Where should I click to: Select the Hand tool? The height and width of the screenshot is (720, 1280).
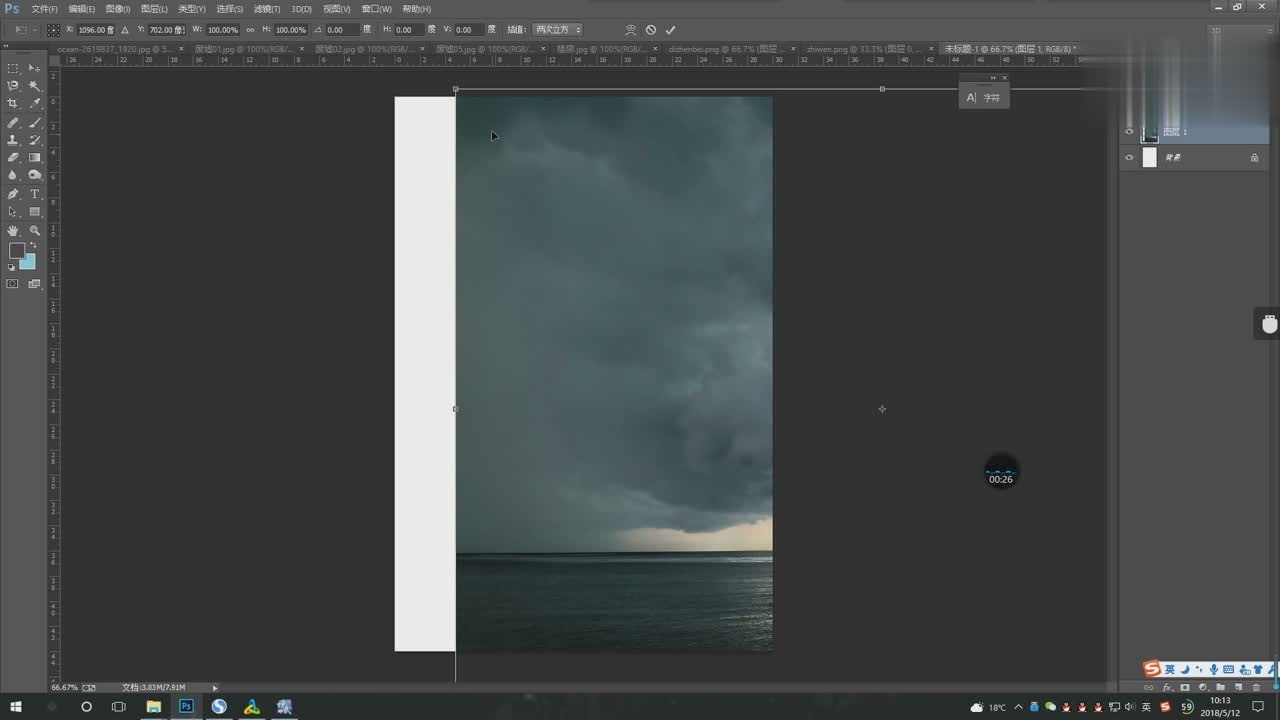[13, 231]
